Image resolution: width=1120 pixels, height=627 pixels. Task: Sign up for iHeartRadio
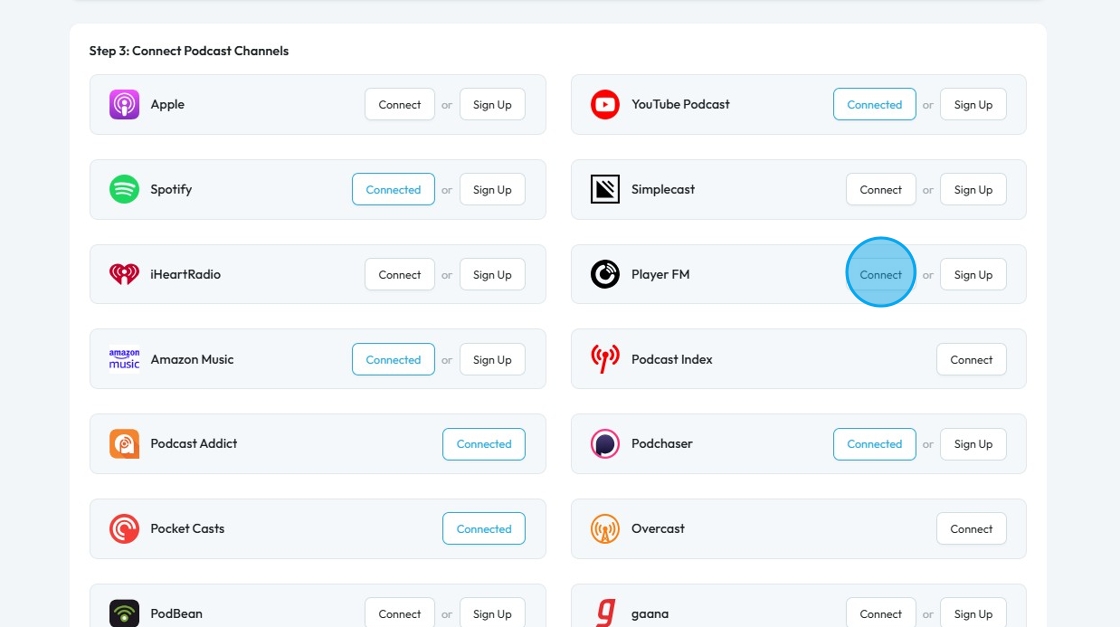[492, 274]
